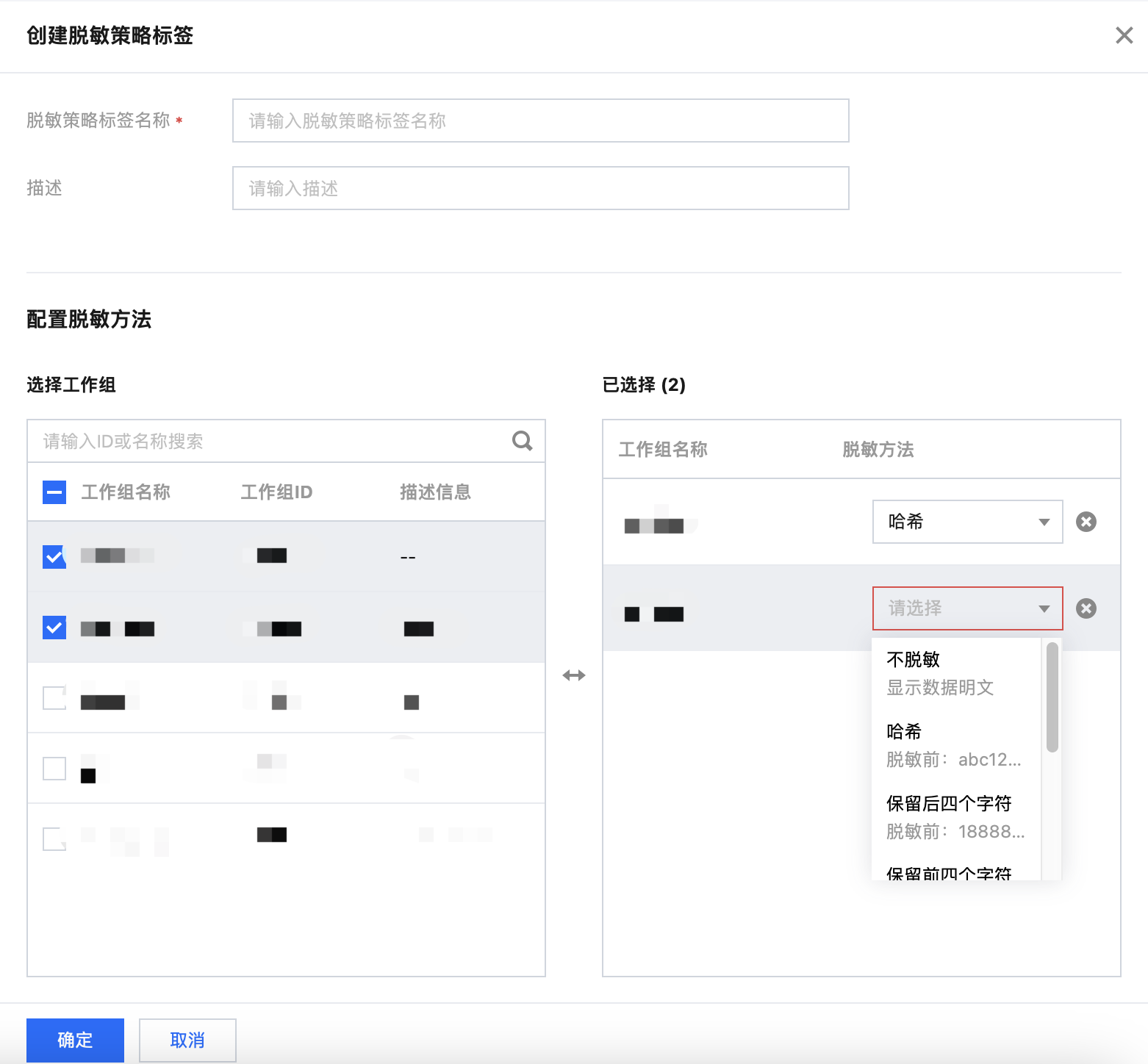The image size is (1148, 1064).
Task: Focus the 脱敏策略标签名称 input field
Action: pyautogui.click(x=540, y=121)
